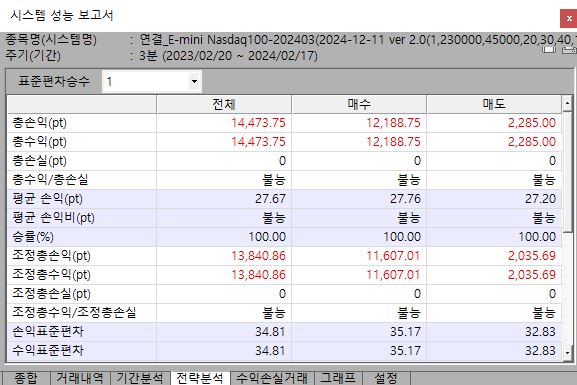Close the 시스템 성능 보고서 window
The image size is (577, 385).
569,19
